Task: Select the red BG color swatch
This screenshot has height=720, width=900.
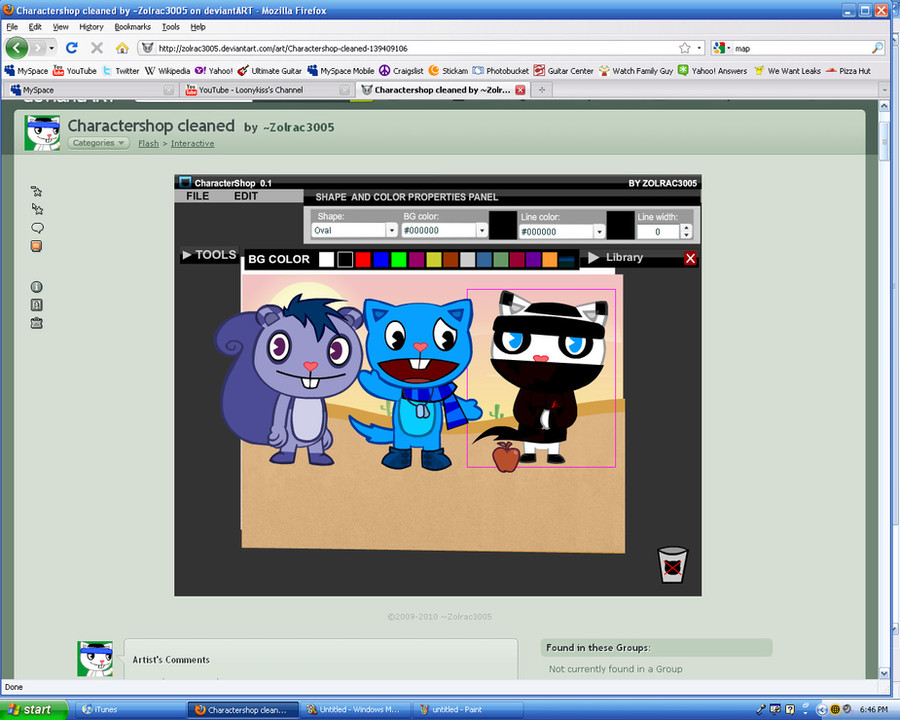Action: pos(363,260)
